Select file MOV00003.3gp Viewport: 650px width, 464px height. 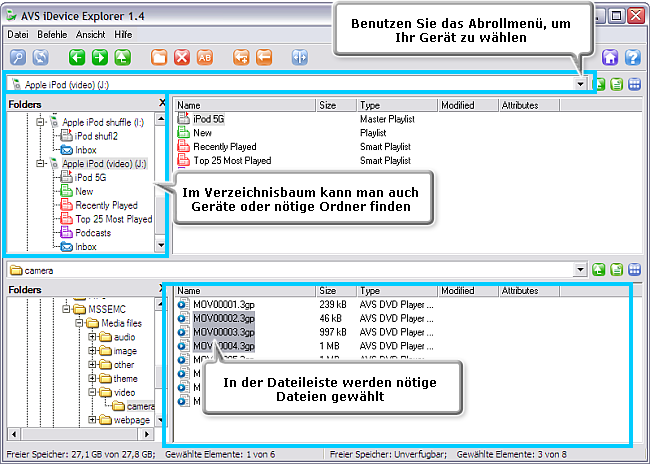224,332
